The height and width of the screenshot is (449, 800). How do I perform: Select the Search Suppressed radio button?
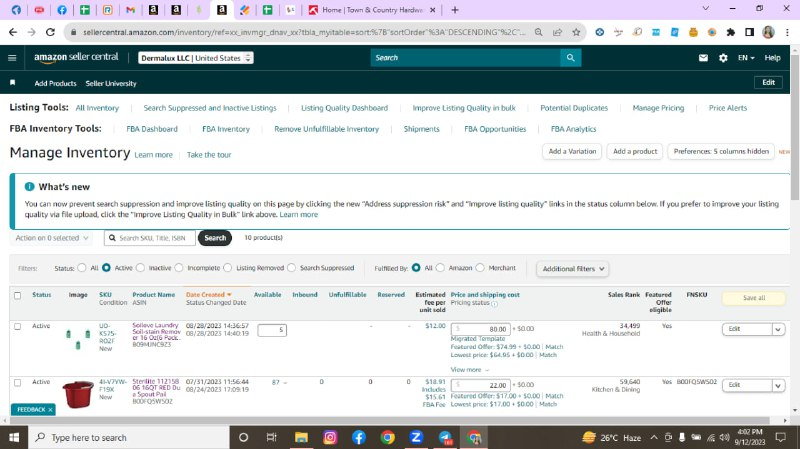tap(291, 268)
